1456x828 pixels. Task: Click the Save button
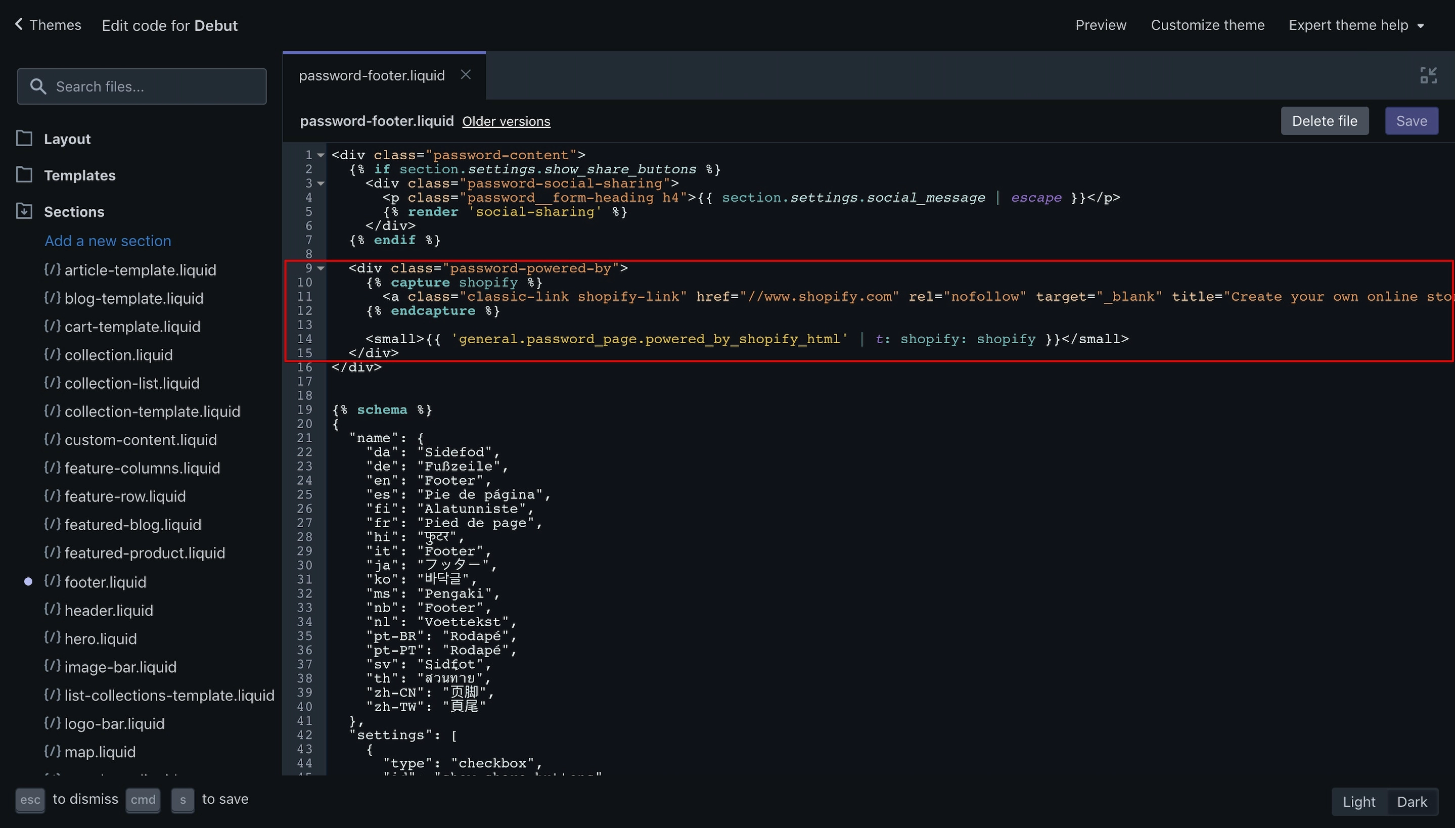(1412, 120)
